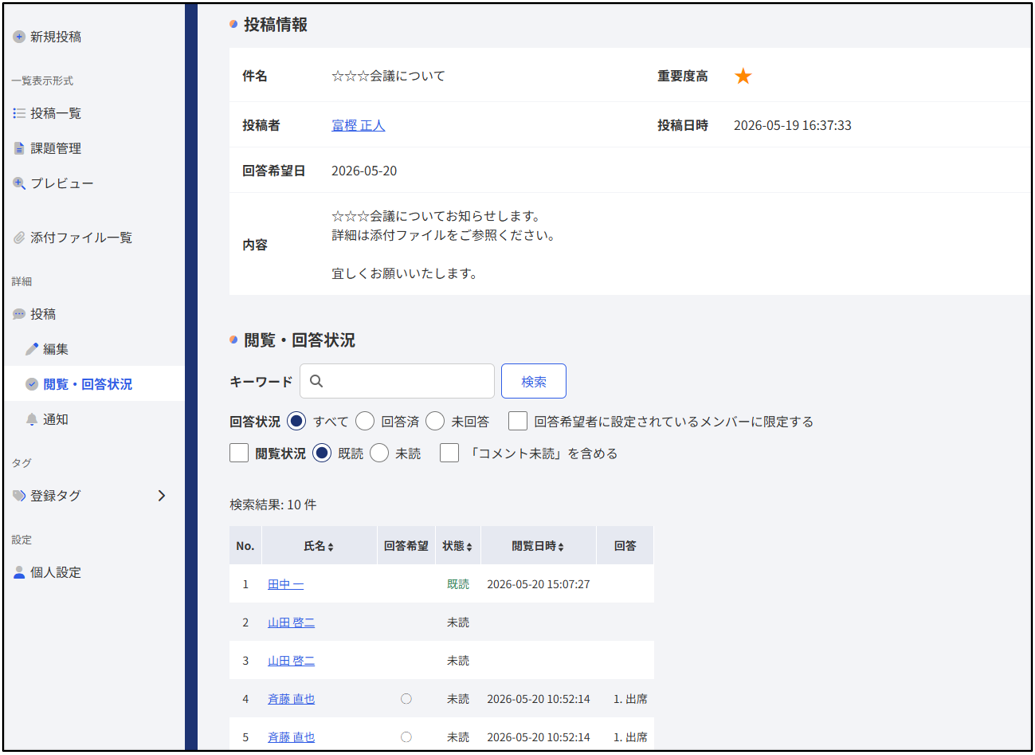Open 課題管理 menu item

55,148
